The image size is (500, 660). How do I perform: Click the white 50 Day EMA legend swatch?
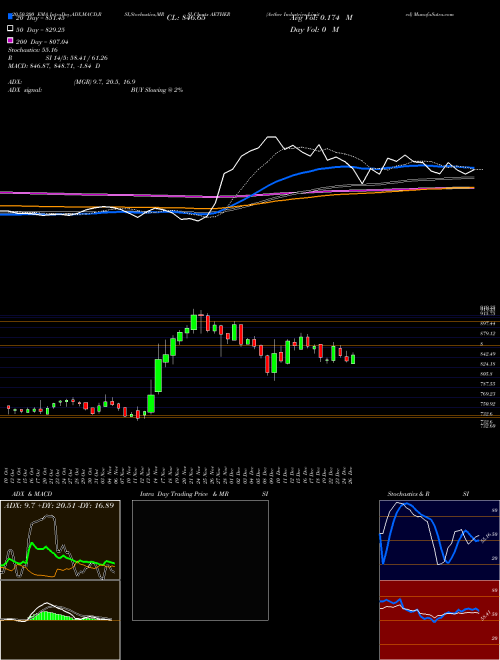click(x=11, y=29)
